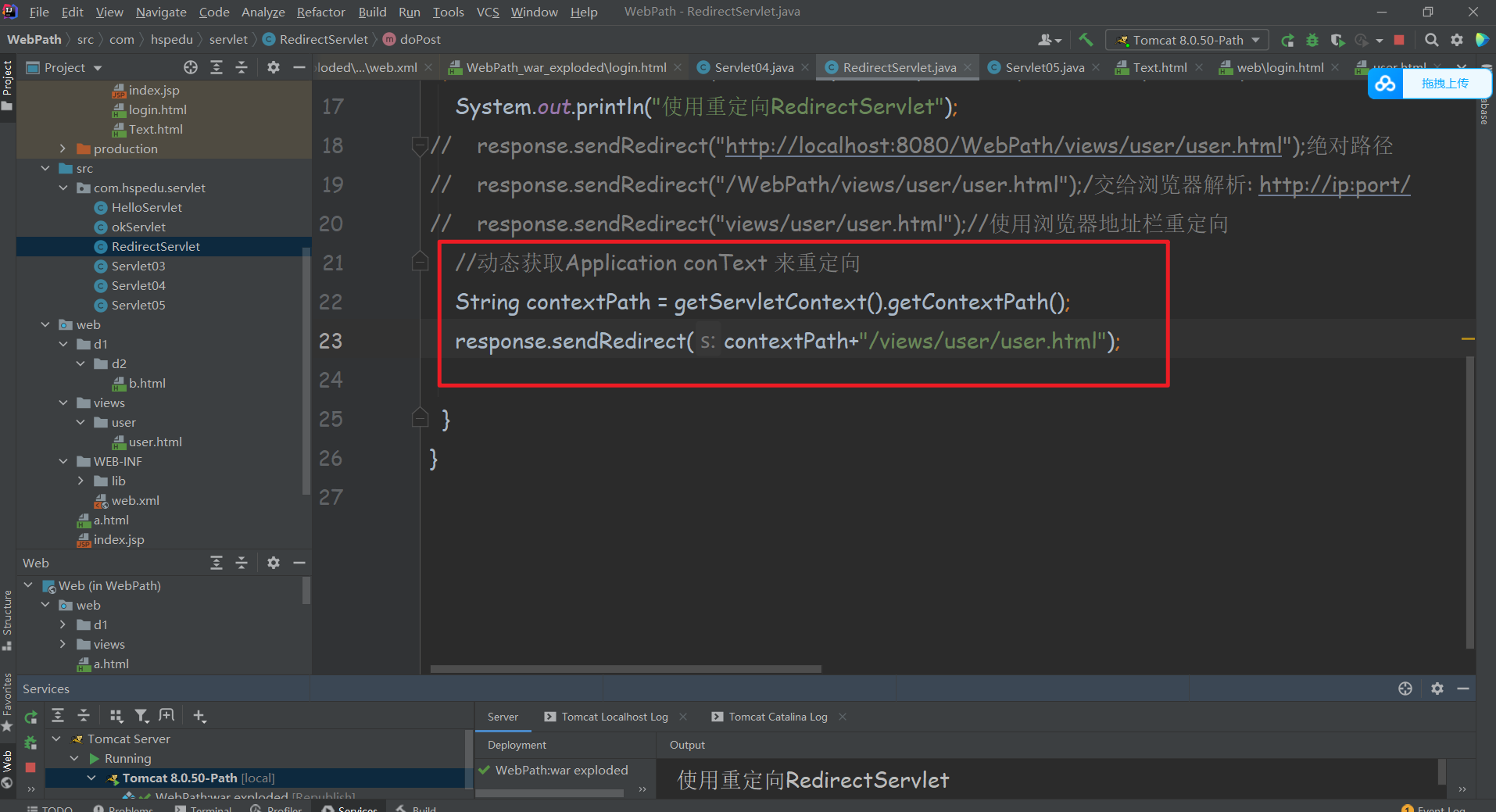The height and width of the screenshot is (812, 1496).
Task: Click doPost breadcrumb
Action: 412,39
